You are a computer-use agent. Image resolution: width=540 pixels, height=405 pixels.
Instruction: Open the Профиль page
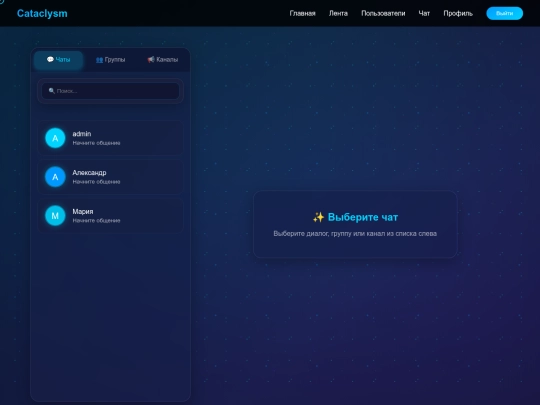458,13
